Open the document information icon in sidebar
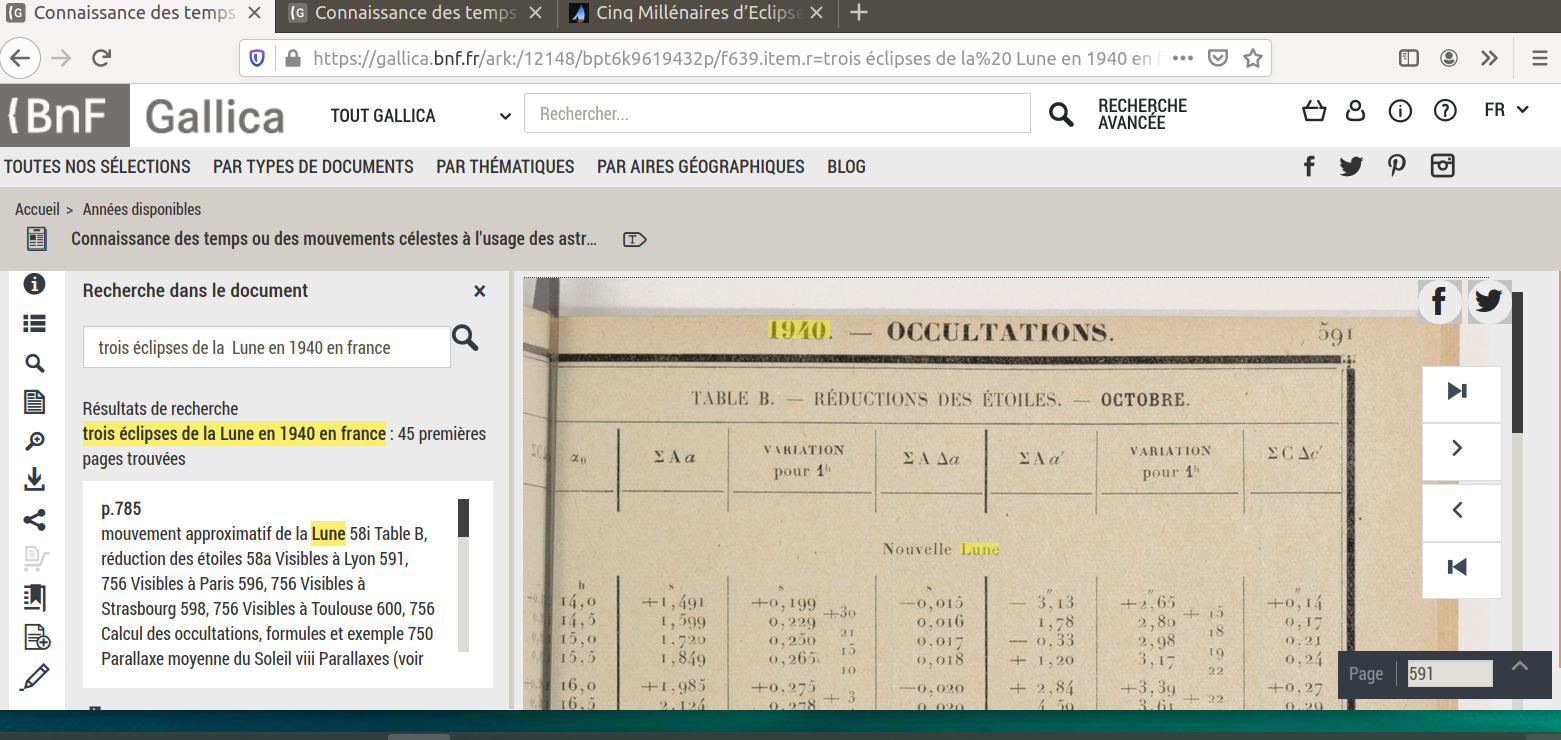The image size is (1561, 740). pyautogui.click(x=34, y=285)
